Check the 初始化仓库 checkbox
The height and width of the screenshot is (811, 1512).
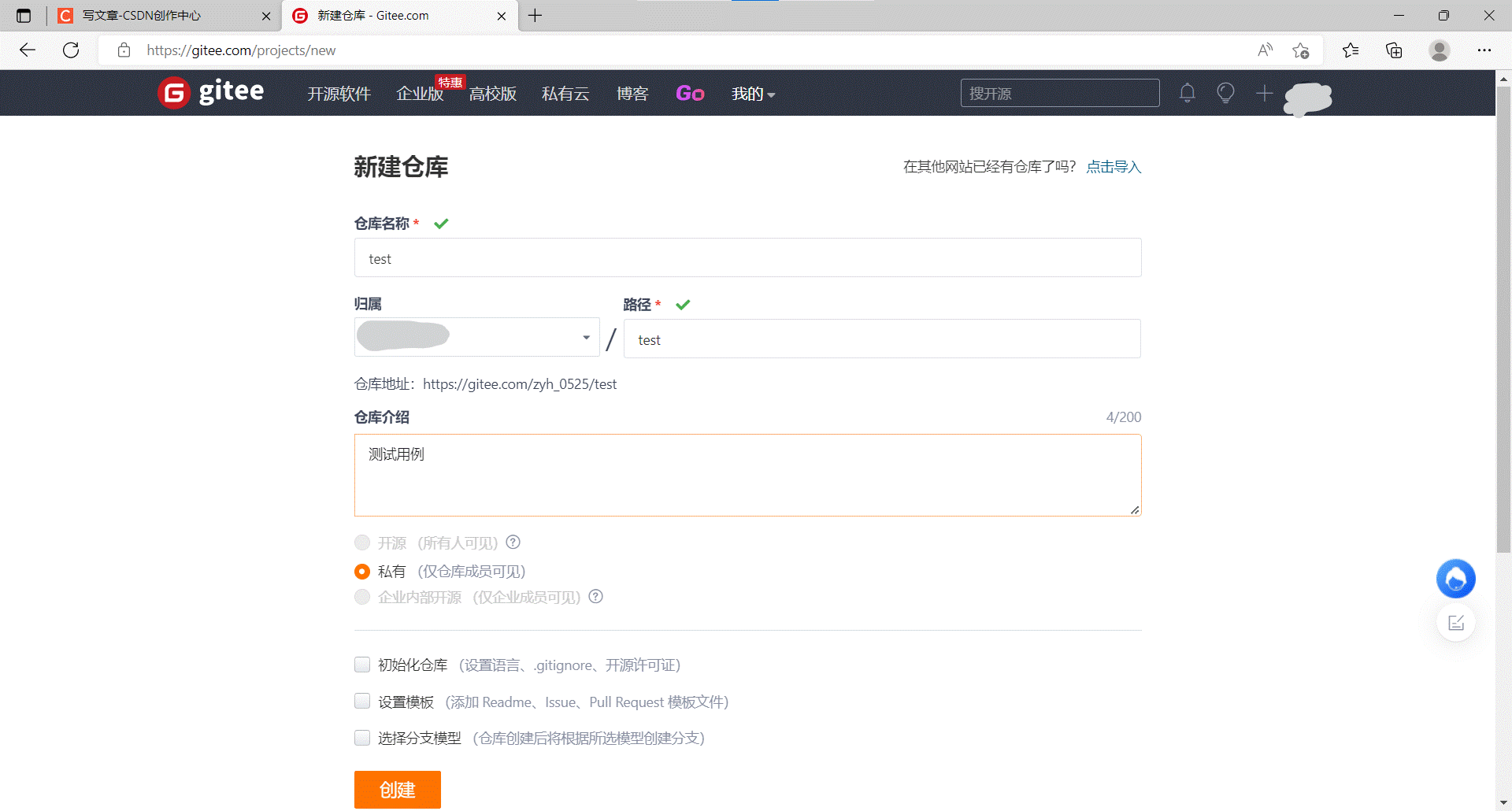tap(362, 665)
